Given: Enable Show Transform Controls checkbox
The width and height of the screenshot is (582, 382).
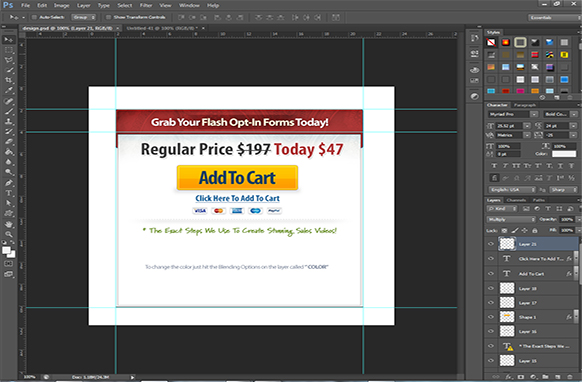Looking at the screenshot, I should tap(108, 17).
